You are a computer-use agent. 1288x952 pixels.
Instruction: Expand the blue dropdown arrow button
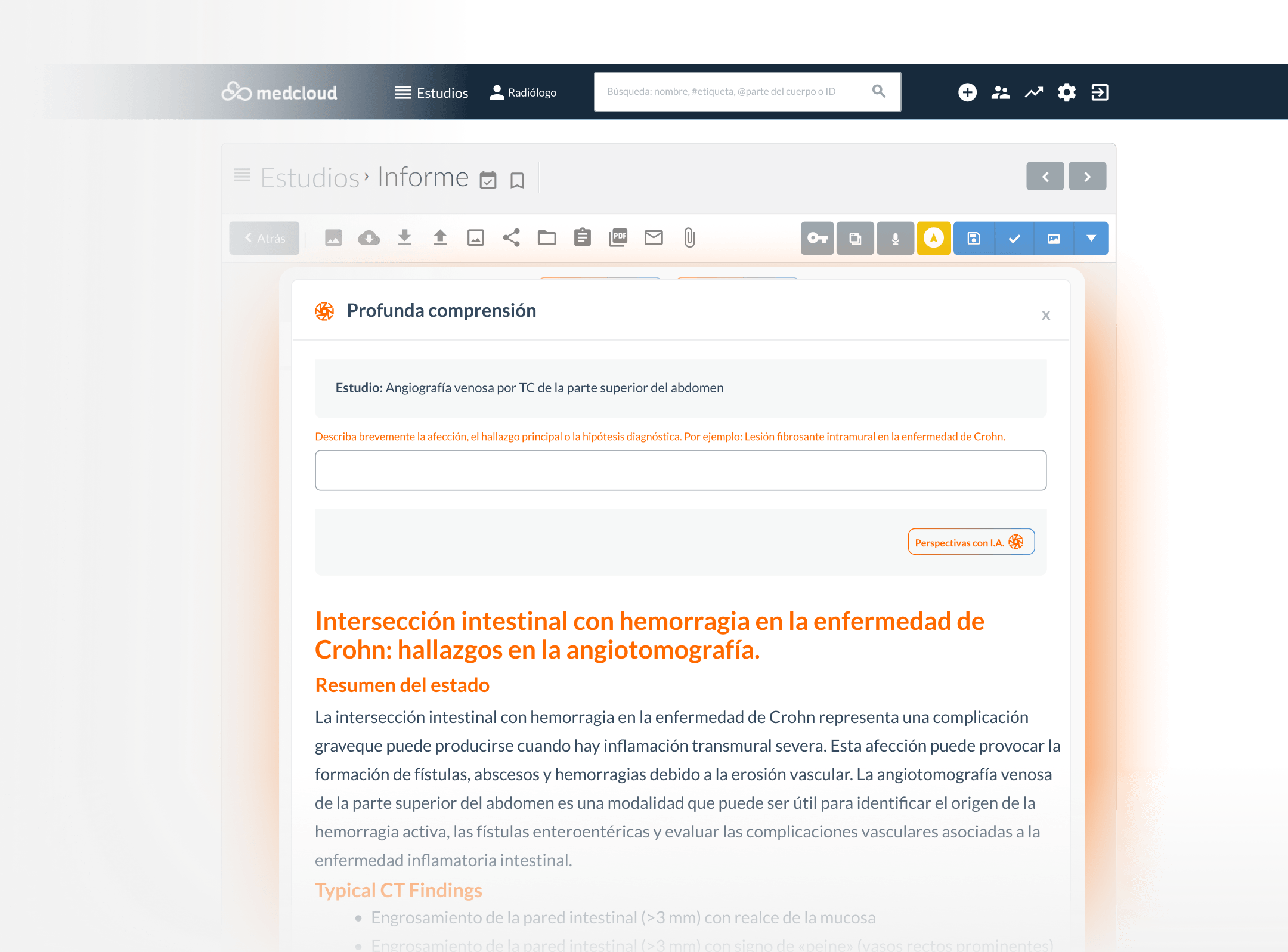tap(1091, 239)
